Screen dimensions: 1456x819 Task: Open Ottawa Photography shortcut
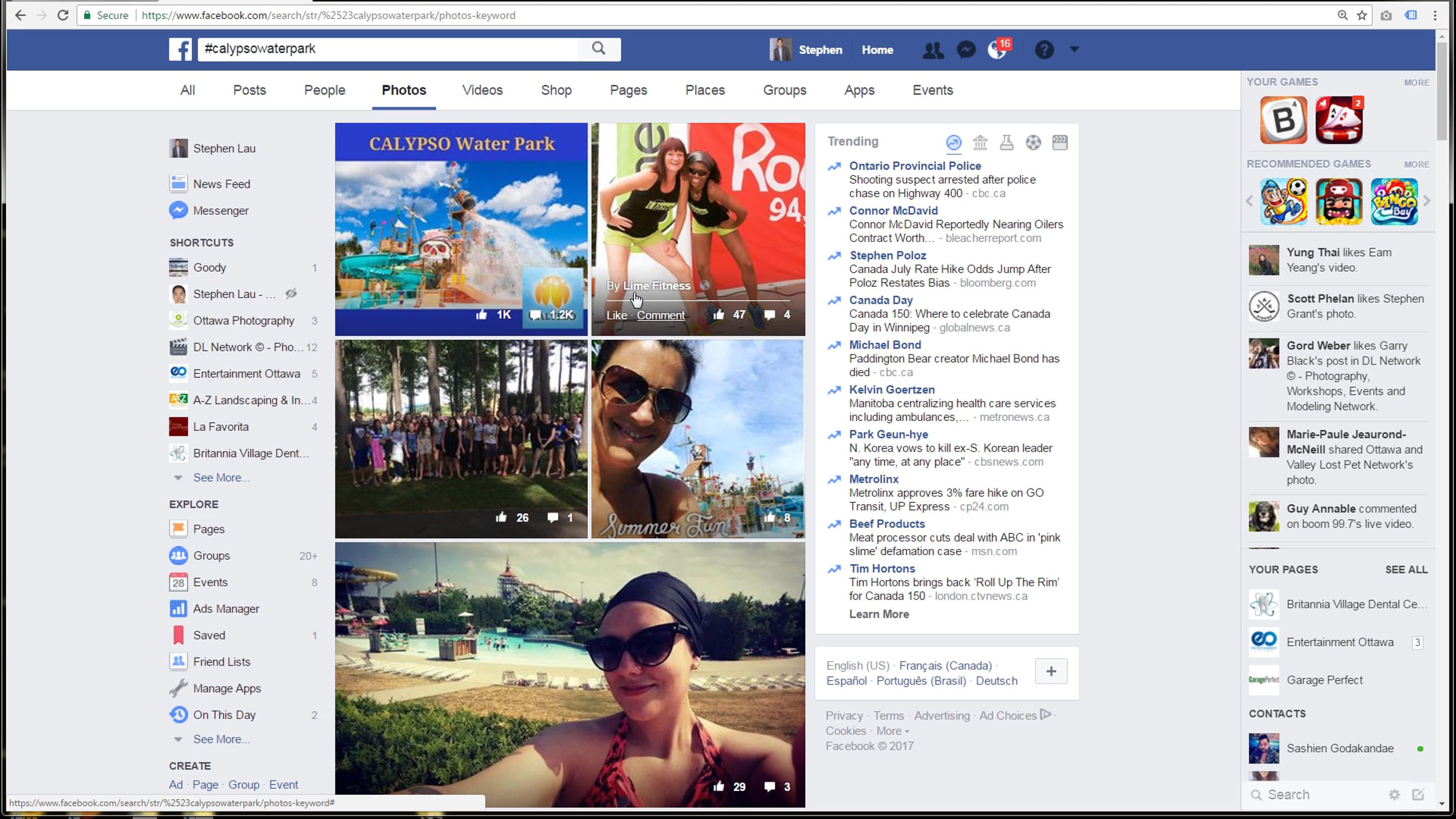[243, 320]
